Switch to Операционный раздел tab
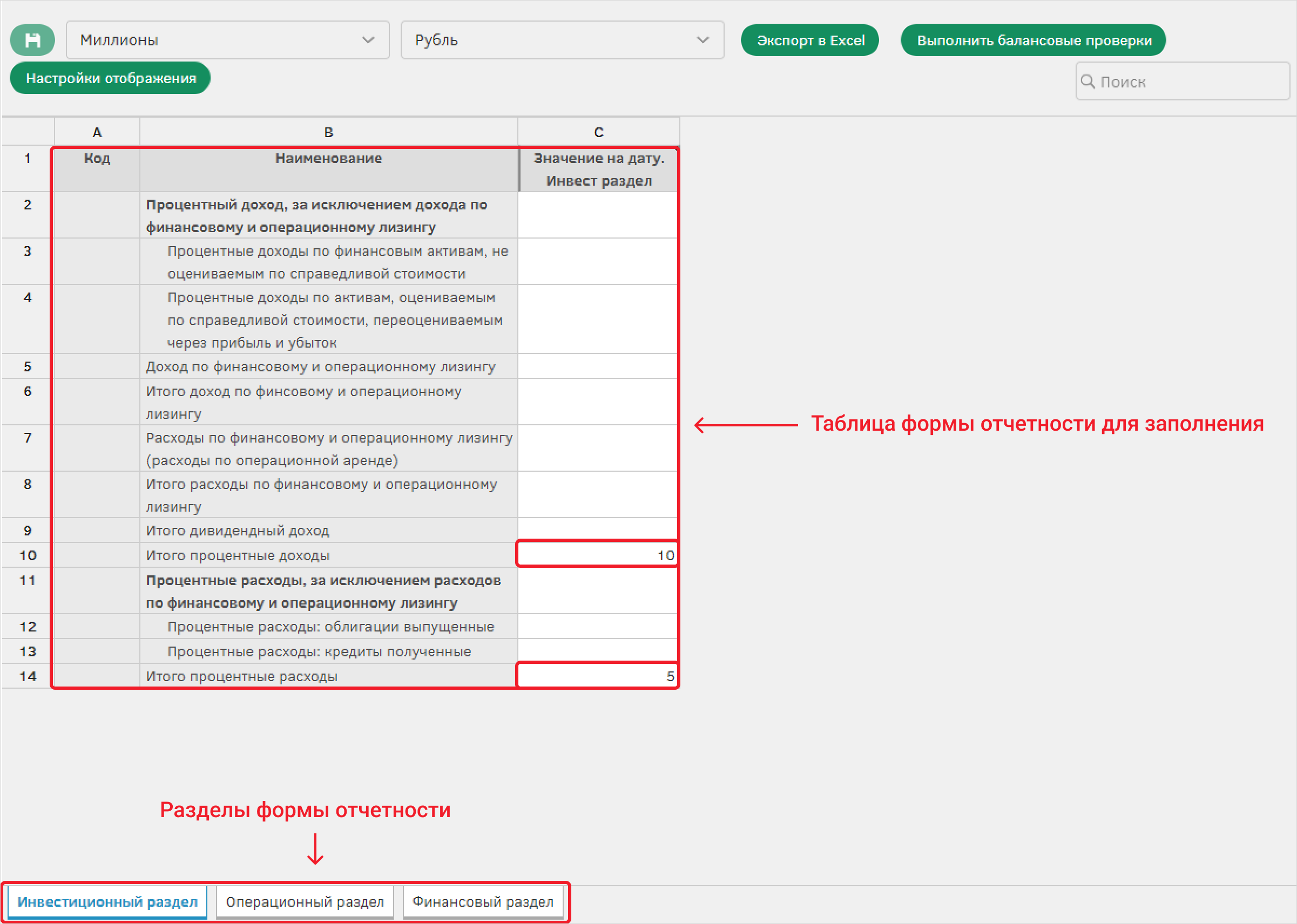The width and height of the screenshot is (1297, 924). (x=305, y=902)
